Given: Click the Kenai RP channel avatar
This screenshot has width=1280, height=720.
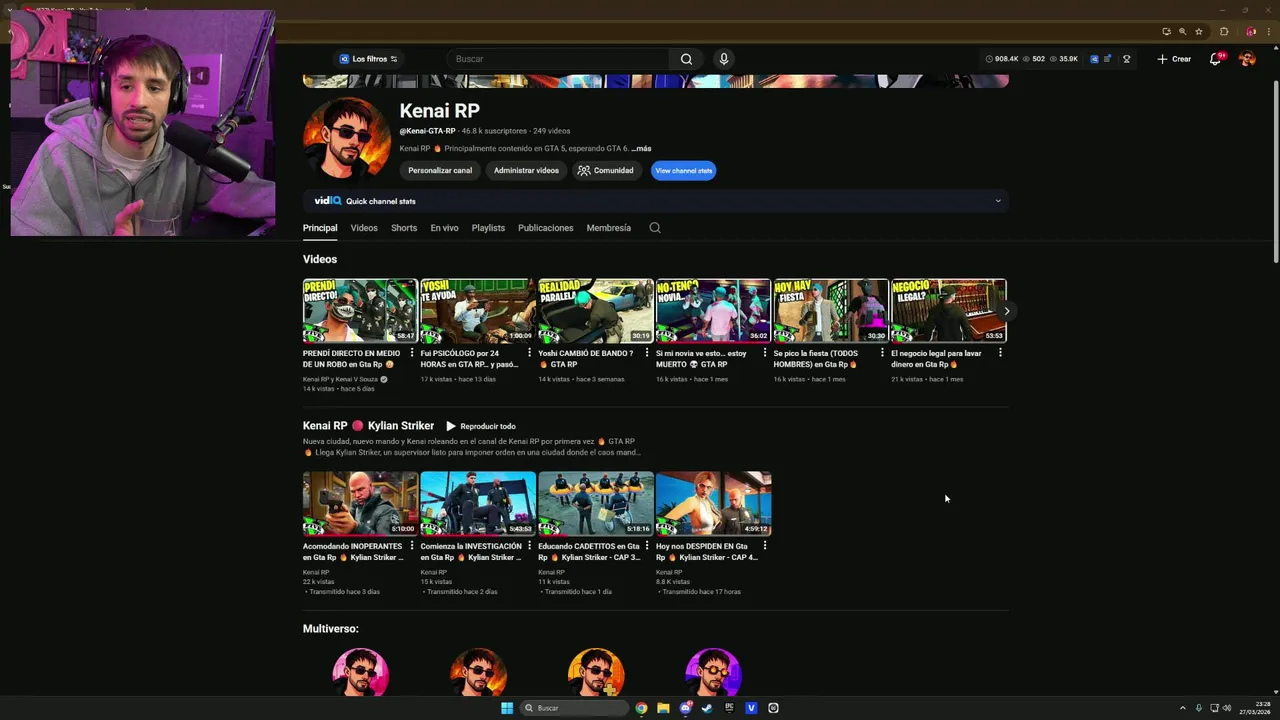Looking at the screenshot, I should (346, 138).
